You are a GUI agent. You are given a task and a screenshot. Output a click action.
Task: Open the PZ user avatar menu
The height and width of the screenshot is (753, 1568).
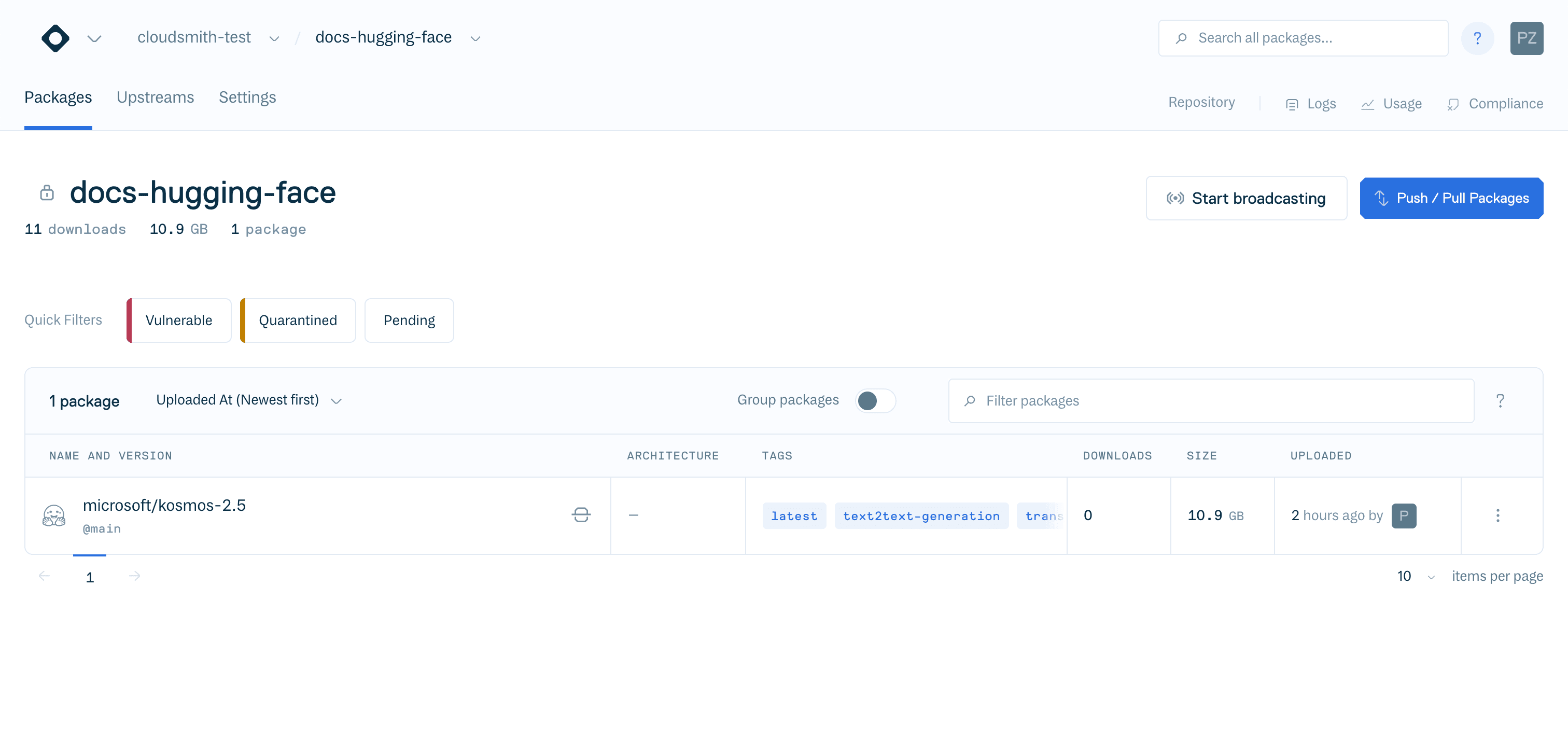(1526, 38)
